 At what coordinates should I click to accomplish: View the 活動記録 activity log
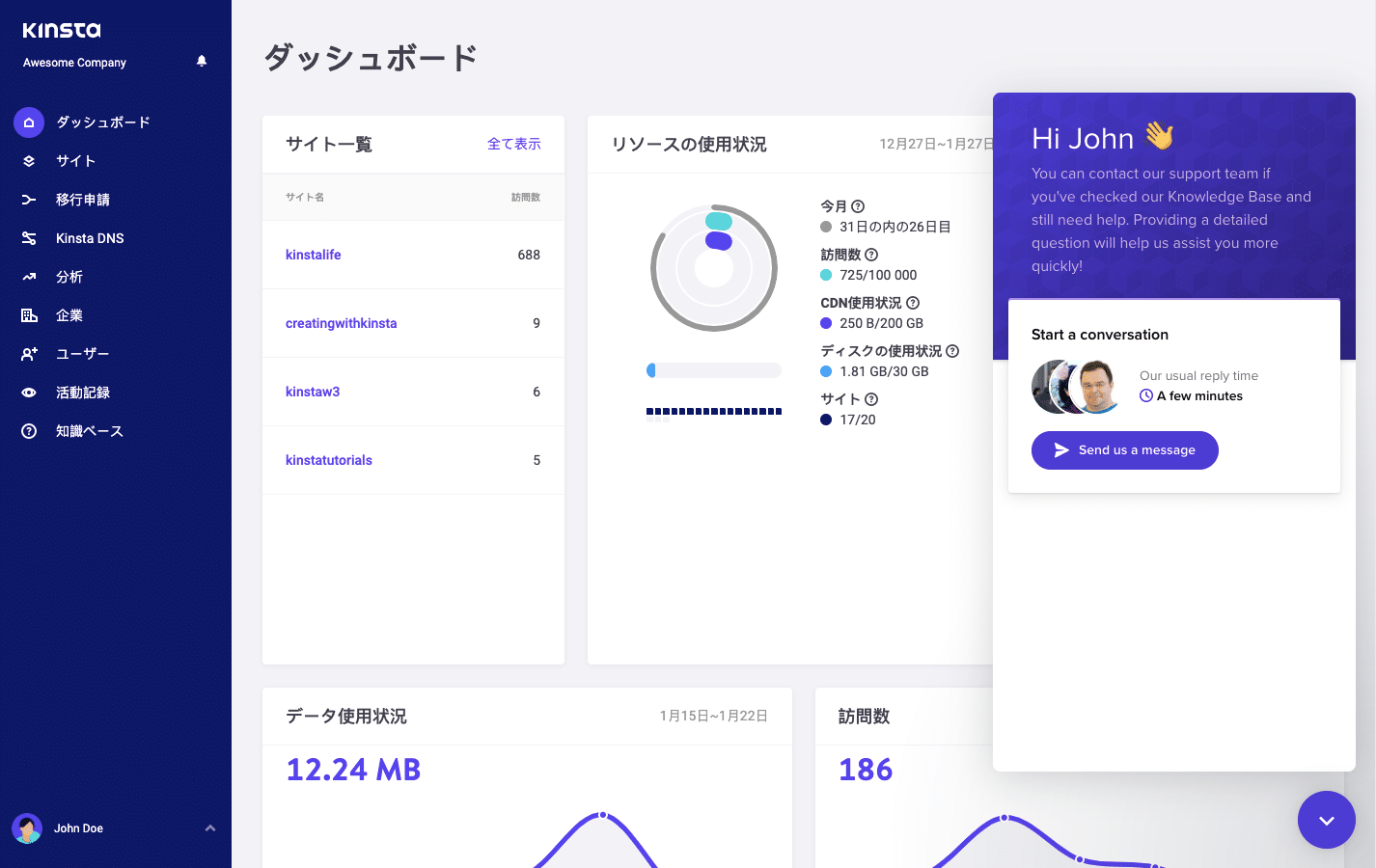pos(29,393)
